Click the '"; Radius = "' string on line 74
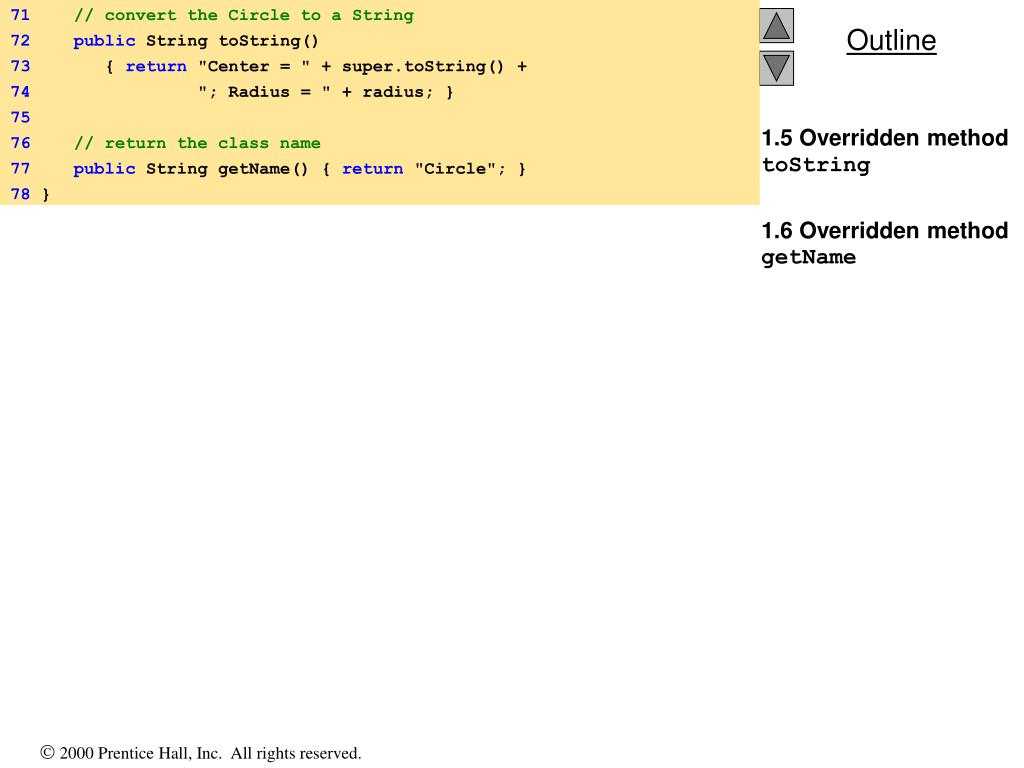1024x768 pixels. (x=264, y=92)
